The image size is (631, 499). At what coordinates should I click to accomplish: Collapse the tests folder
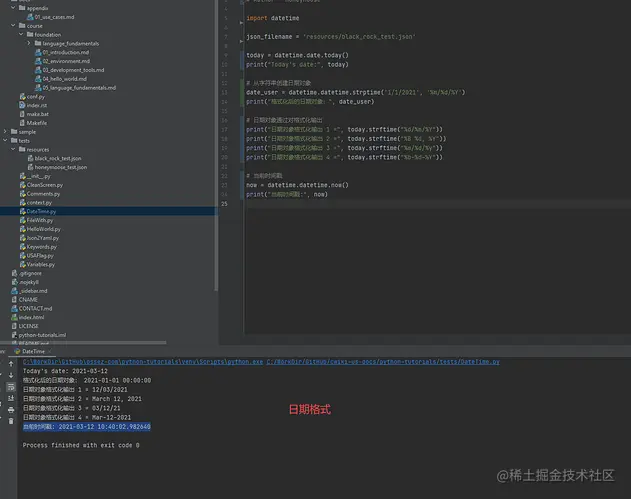5,140
